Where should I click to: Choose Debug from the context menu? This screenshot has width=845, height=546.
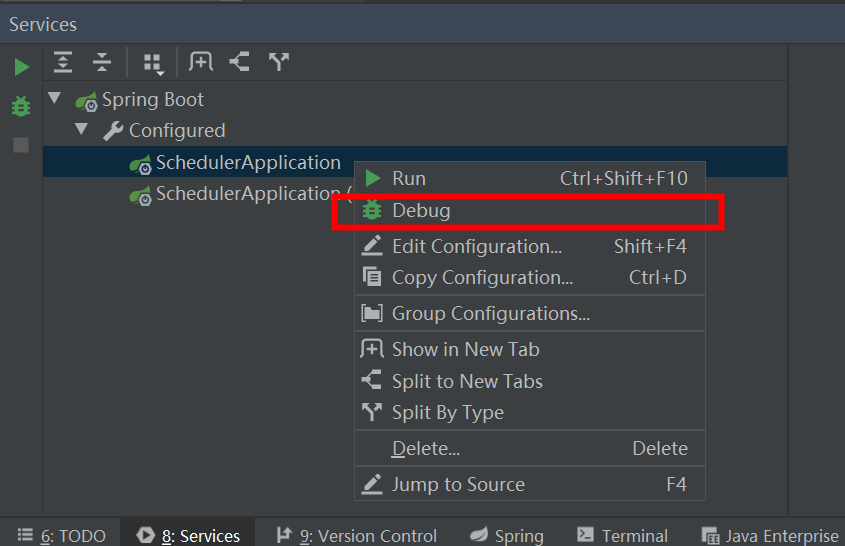click(x=530, y=211)
